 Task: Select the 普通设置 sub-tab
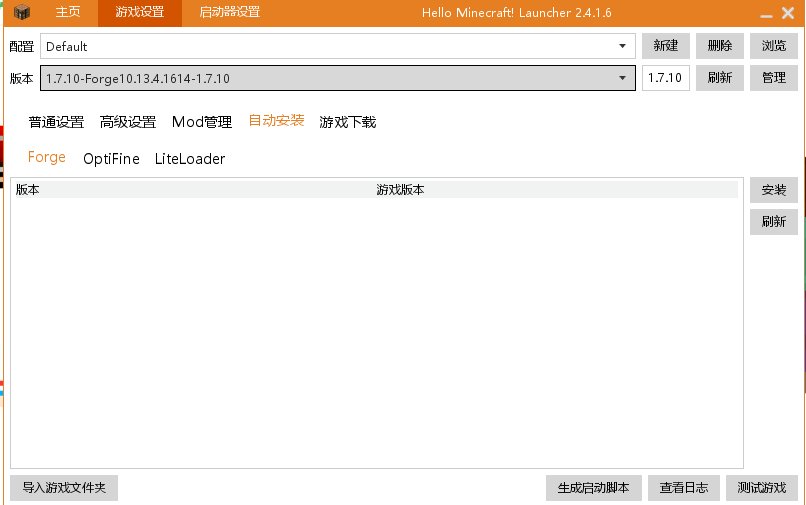(57, 122)
